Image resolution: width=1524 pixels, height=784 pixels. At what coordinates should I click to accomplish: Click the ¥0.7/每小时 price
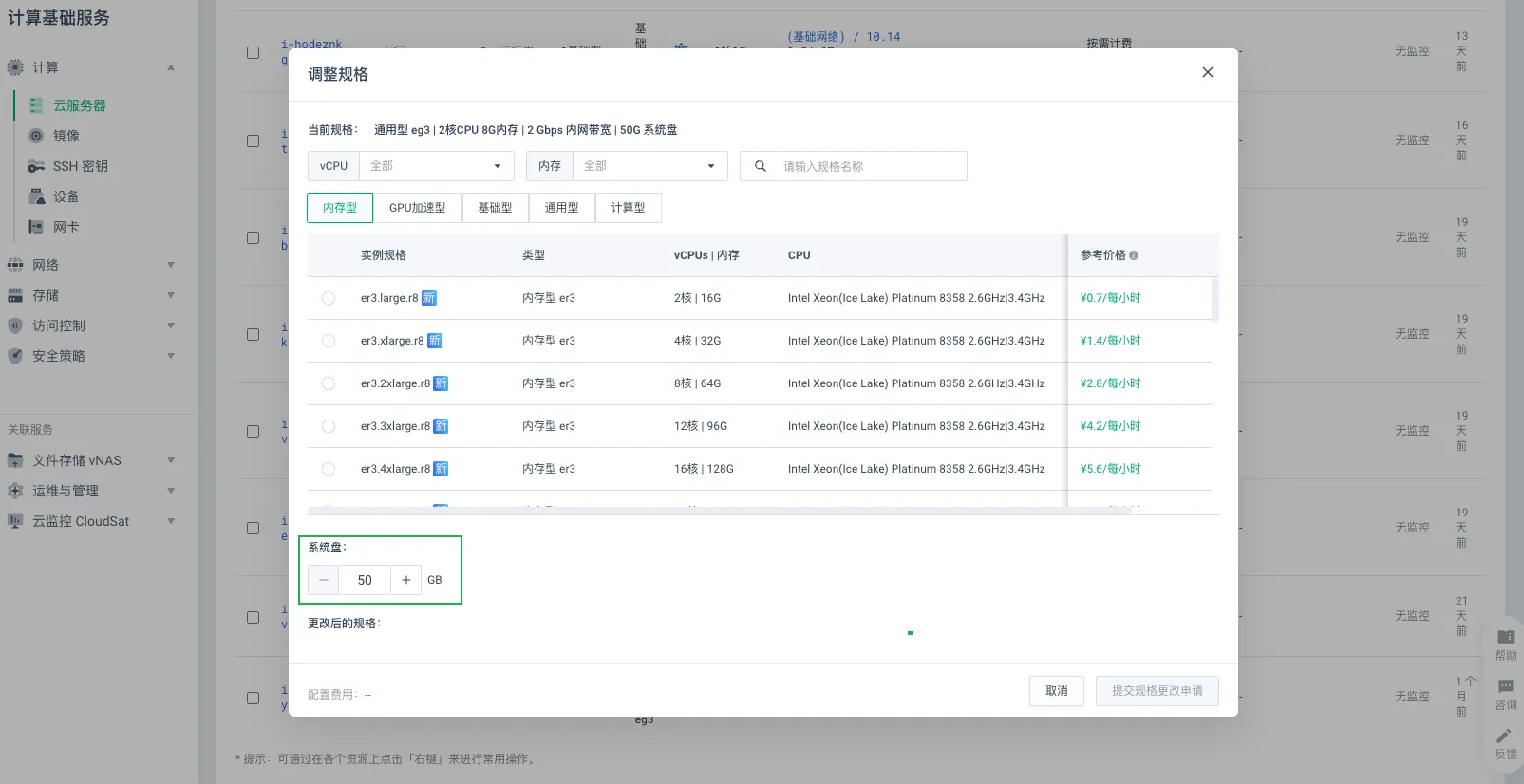point(1110,298)
